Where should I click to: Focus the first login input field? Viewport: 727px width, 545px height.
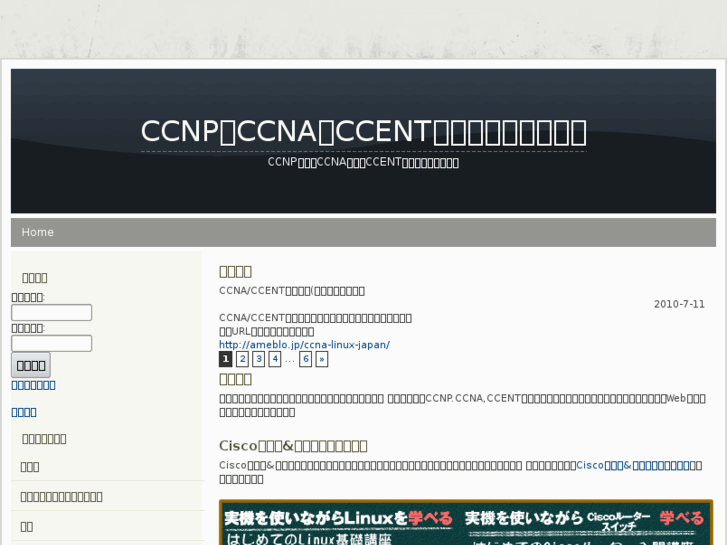(51, 312)
